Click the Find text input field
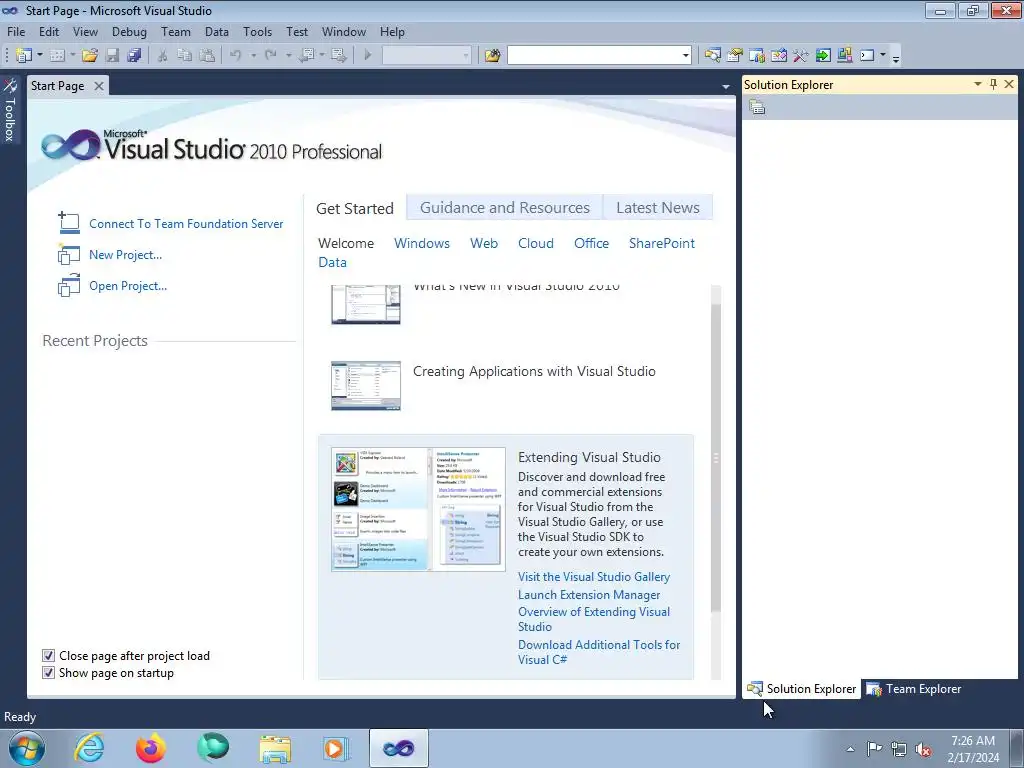 point(594,56)
